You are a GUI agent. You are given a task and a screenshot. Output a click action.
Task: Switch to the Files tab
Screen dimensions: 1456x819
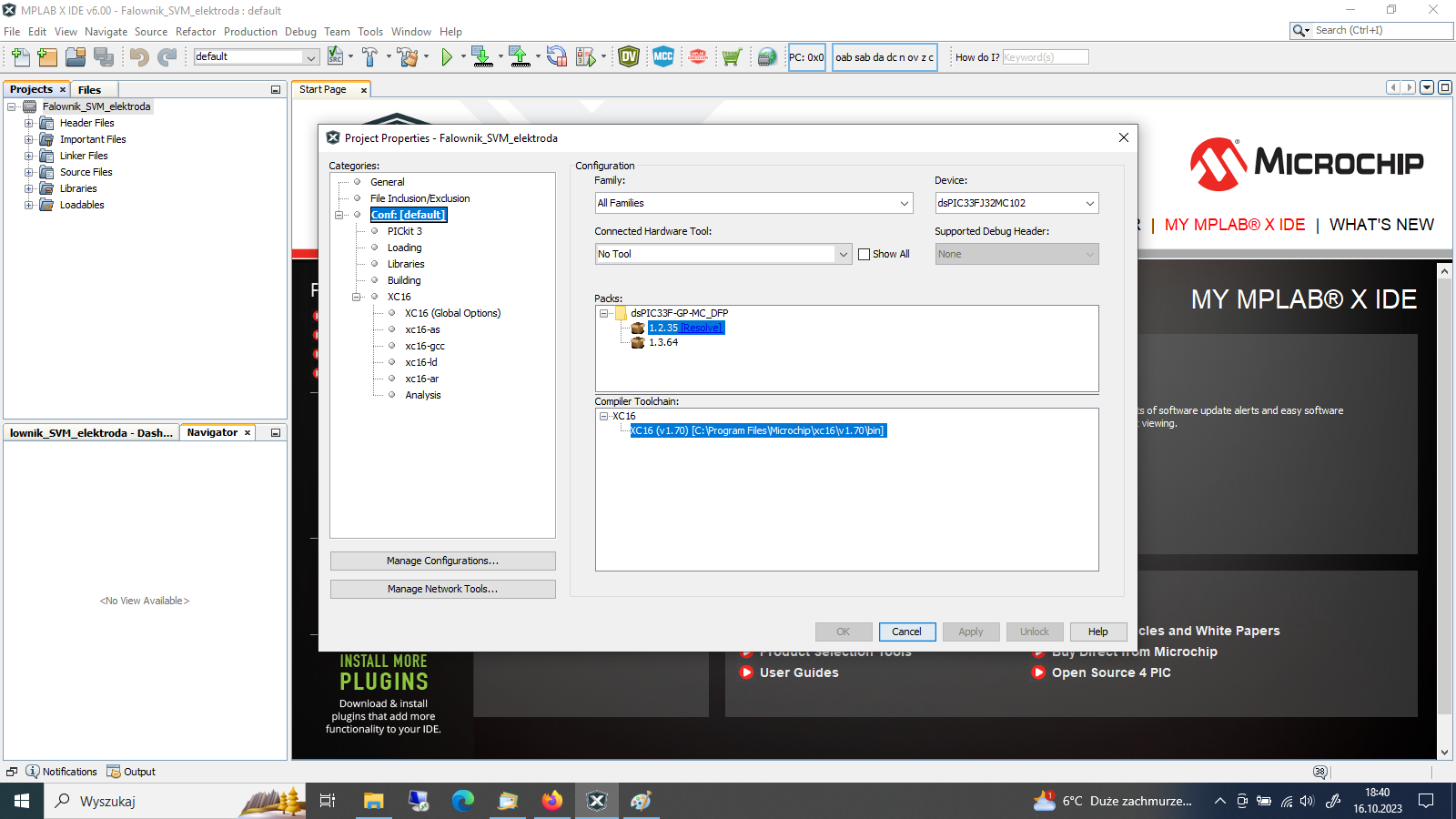[x=90, y=89]
